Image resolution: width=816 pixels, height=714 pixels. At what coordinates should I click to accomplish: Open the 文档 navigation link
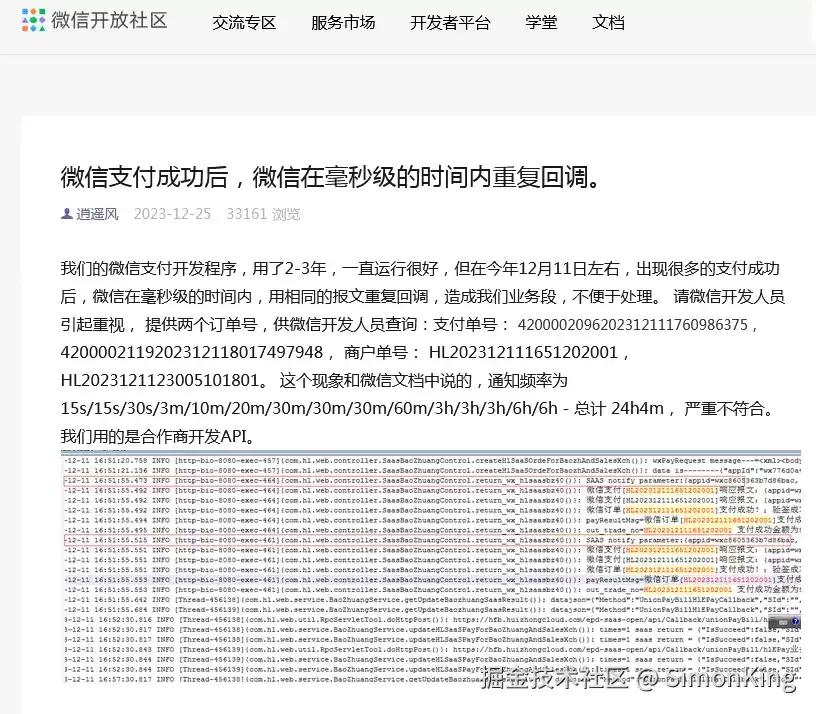coord(608,22)
